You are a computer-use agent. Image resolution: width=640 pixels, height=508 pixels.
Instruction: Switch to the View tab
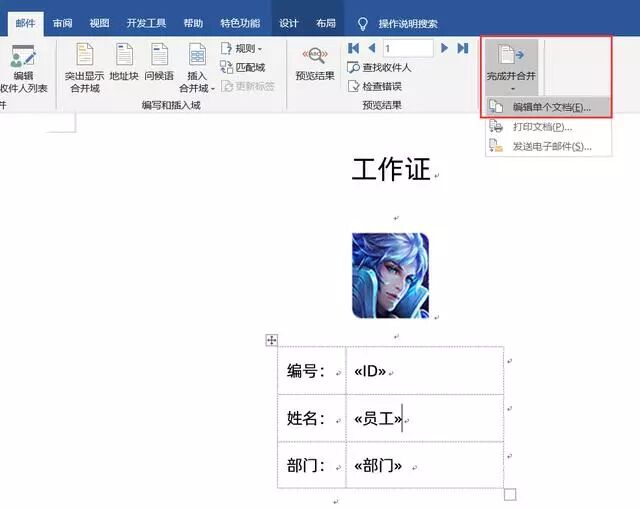click(x=99, y=23)
